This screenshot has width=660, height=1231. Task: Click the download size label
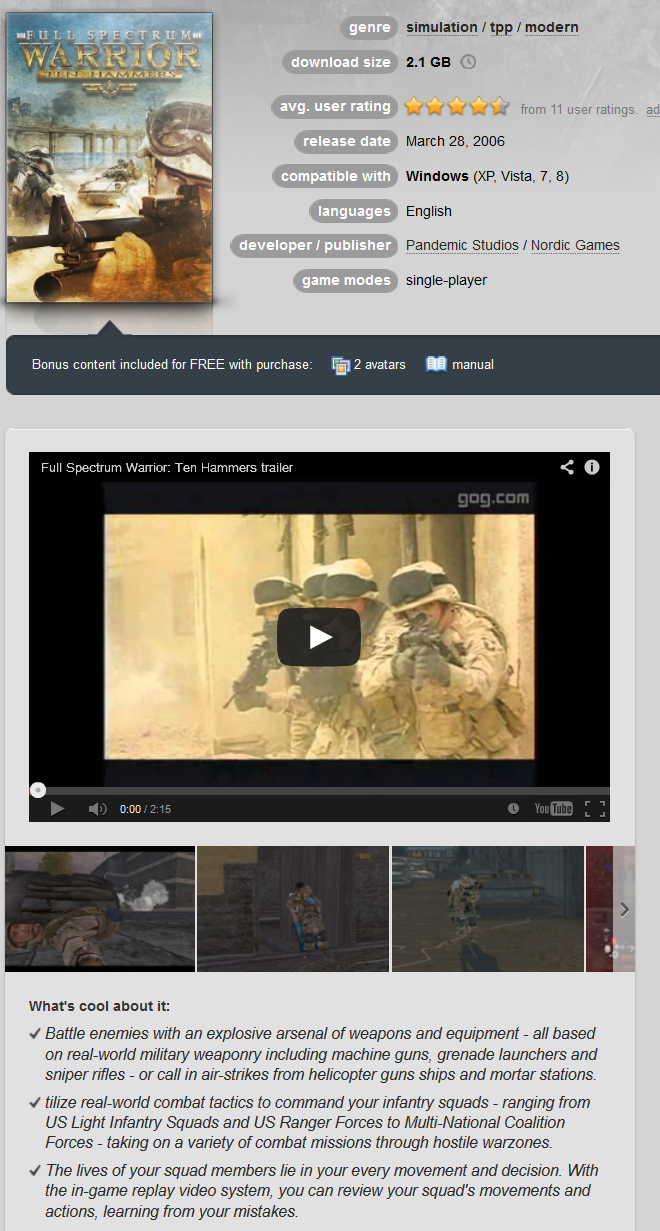pos(341,62)
